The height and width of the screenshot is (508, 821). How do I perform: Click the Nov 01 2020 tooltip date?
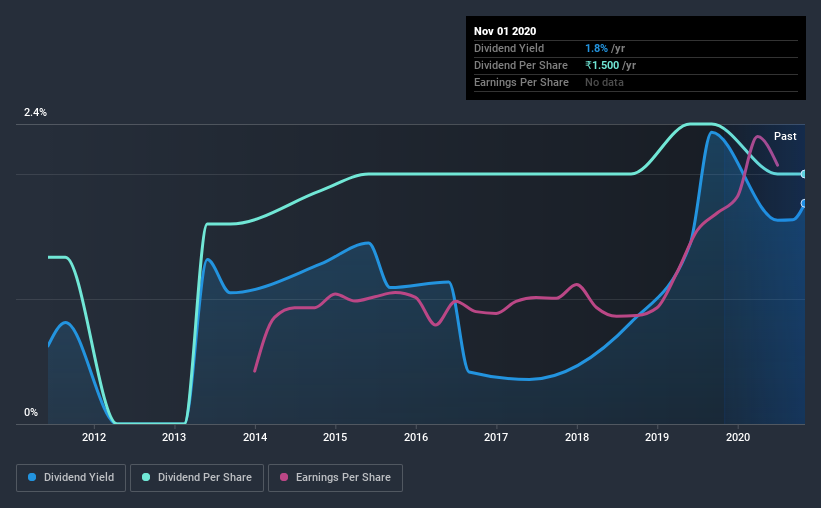505,31
